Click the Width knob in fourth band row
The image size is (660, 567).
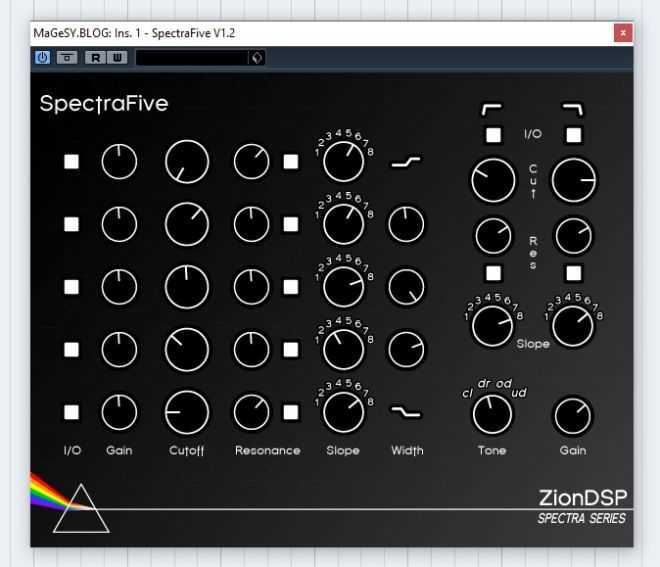[x=406, y=349]
